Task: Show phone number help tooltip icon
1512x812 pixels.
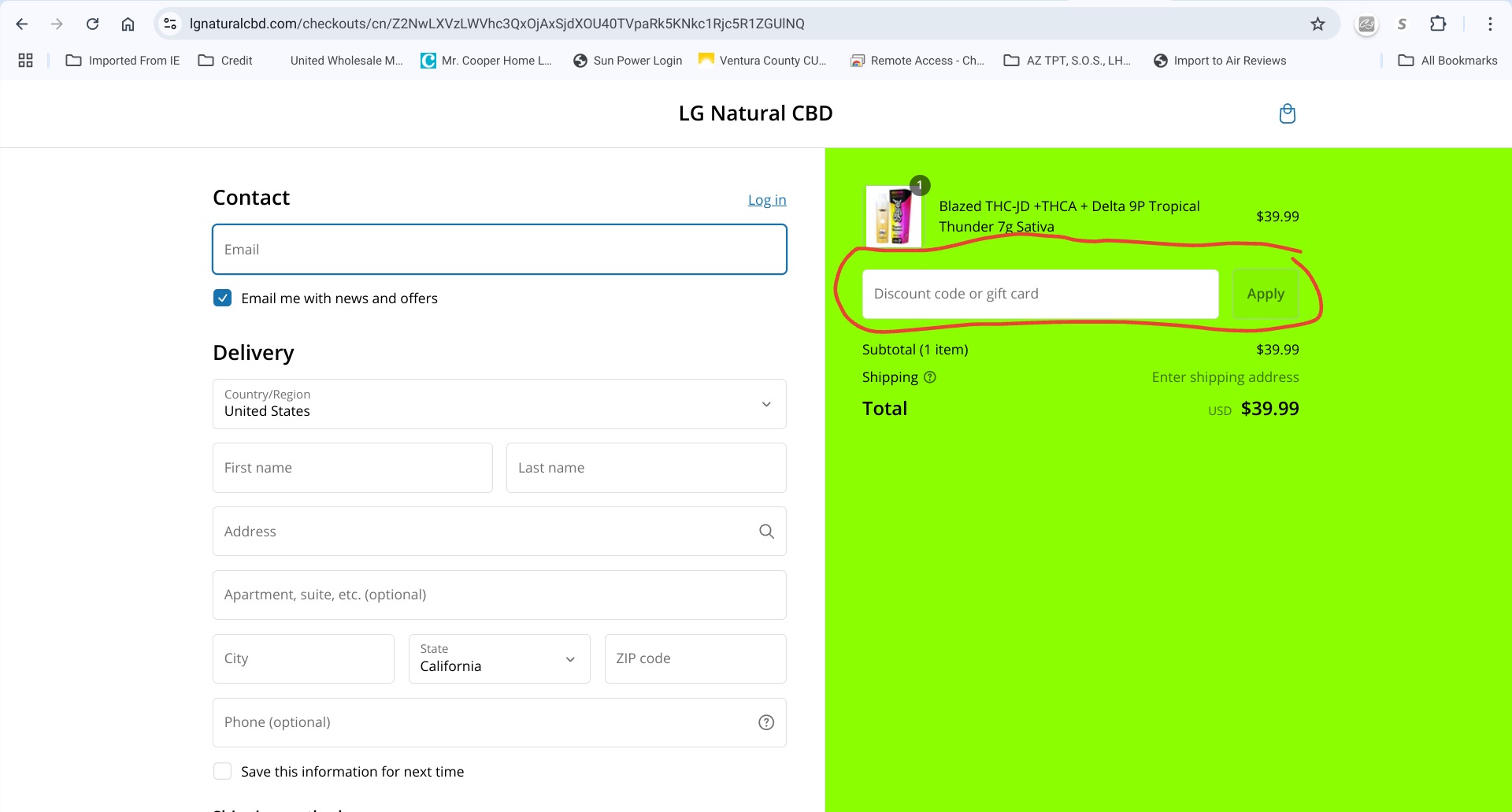Action: pyautogui.click(x=766, y=722)
